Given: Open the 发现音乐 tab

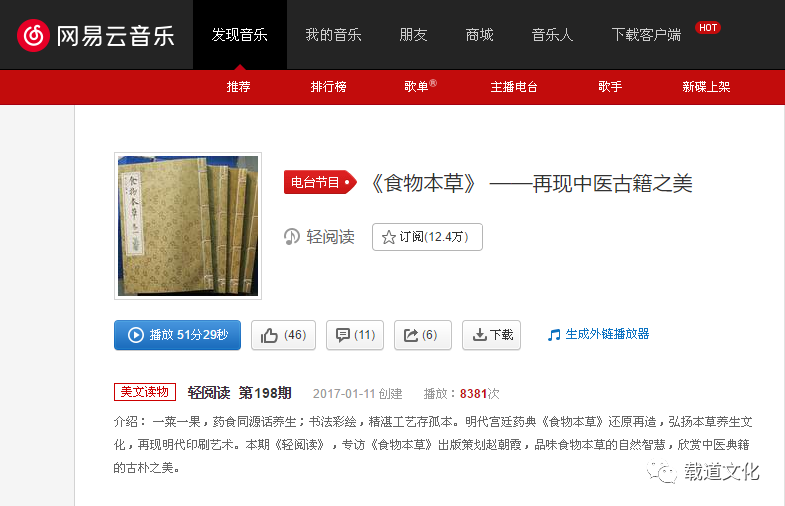Looking at the screenshot, I should [240, 35].
